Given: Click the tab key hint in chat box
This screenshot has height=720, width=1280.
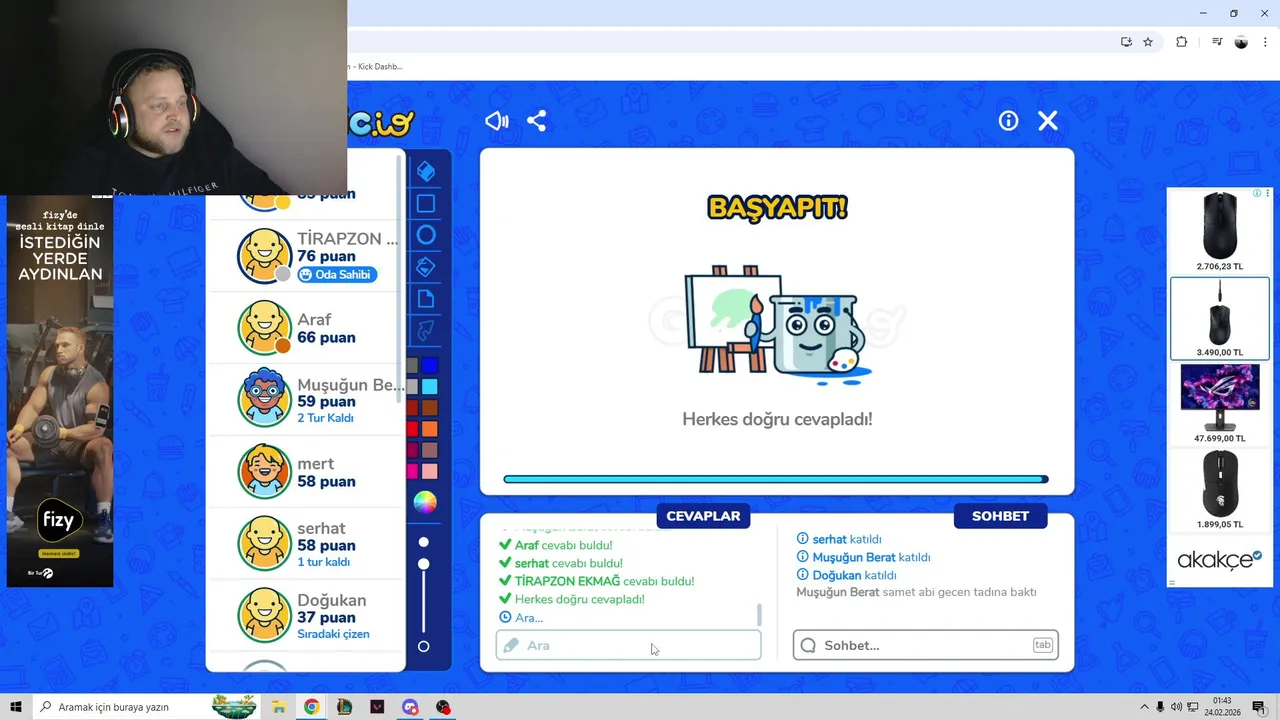Looking at the screenshot, I should (x=1042, y=645).
